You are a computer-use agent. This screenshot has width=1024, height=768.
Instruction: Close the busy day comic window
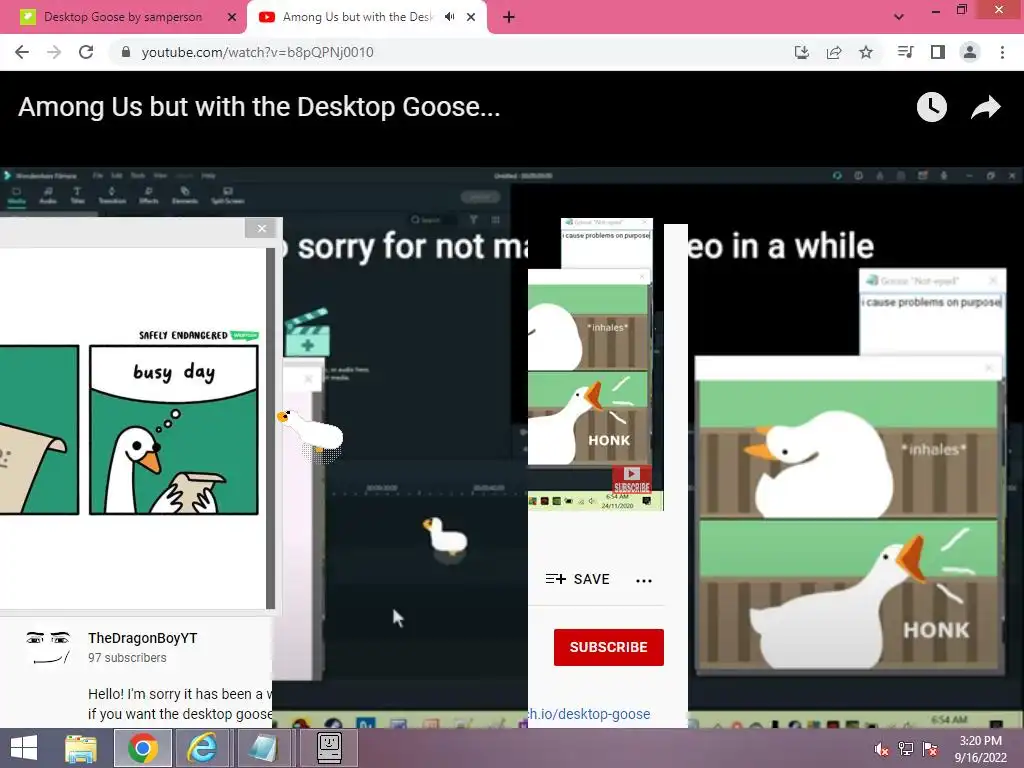point(262,228)
